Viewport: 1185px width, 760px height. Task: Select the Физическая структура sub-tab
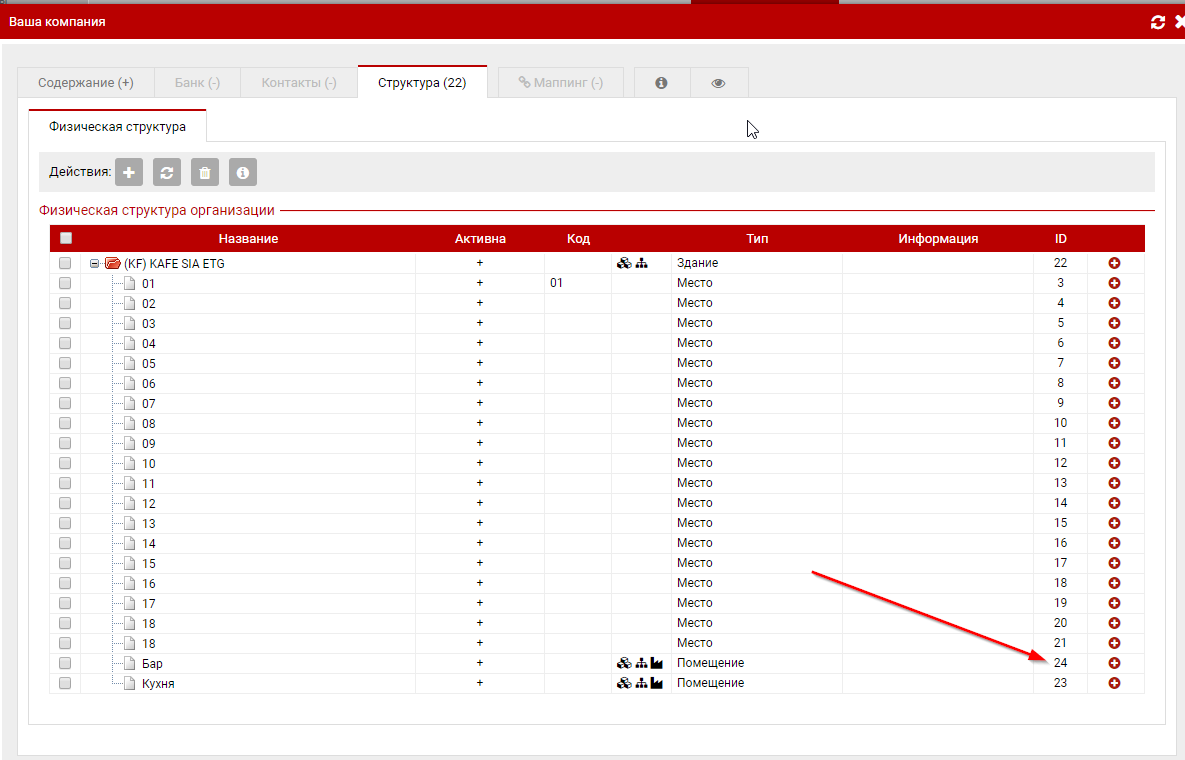click(x=117, y=127)
